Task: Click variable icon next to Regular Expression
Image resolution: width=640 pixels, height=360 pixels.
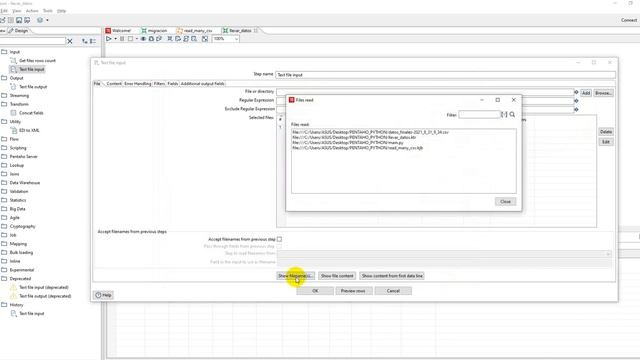Action: click(x=576, y=101)
